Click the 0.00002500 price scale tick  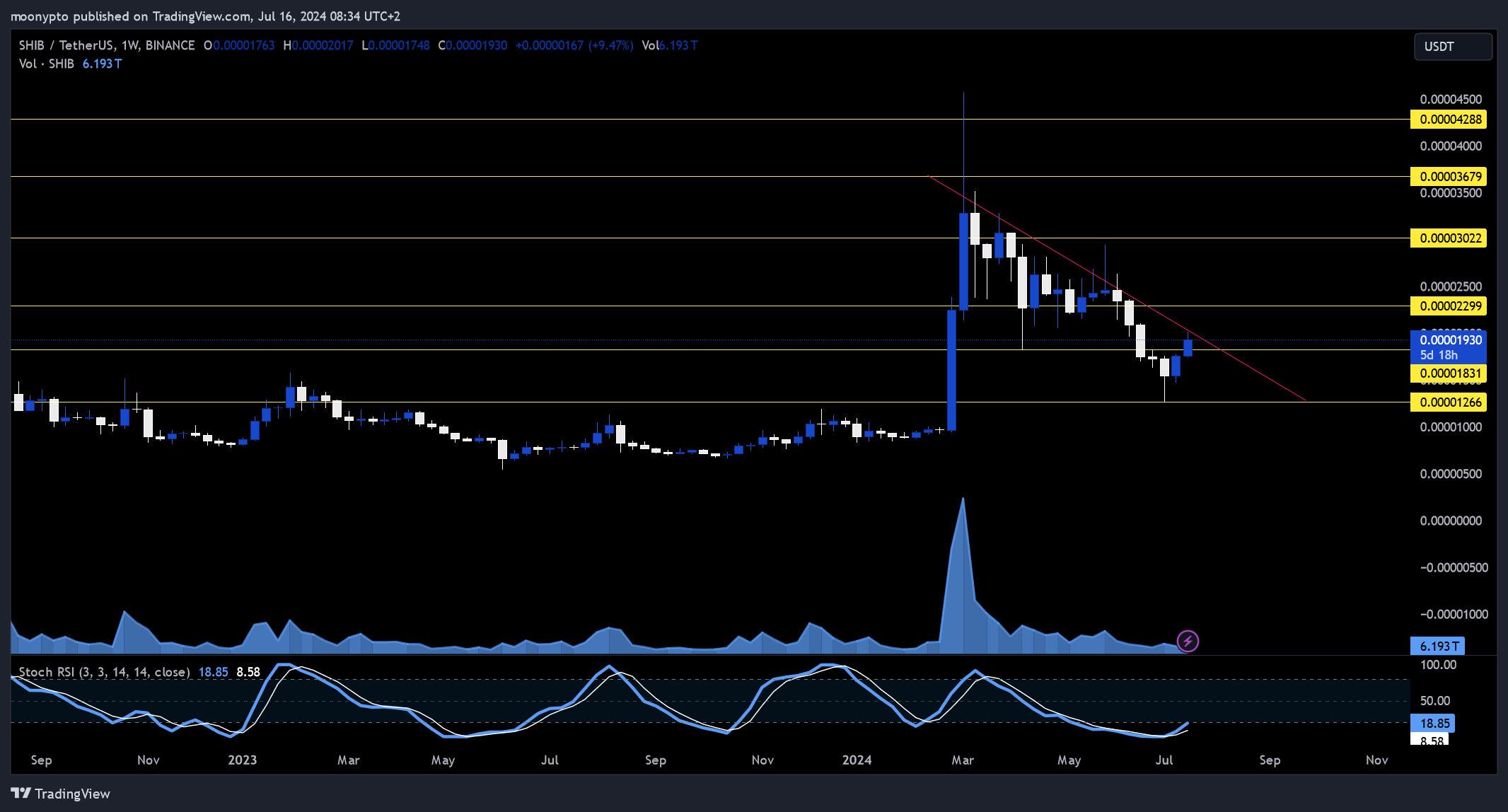tap(1451, 287)
